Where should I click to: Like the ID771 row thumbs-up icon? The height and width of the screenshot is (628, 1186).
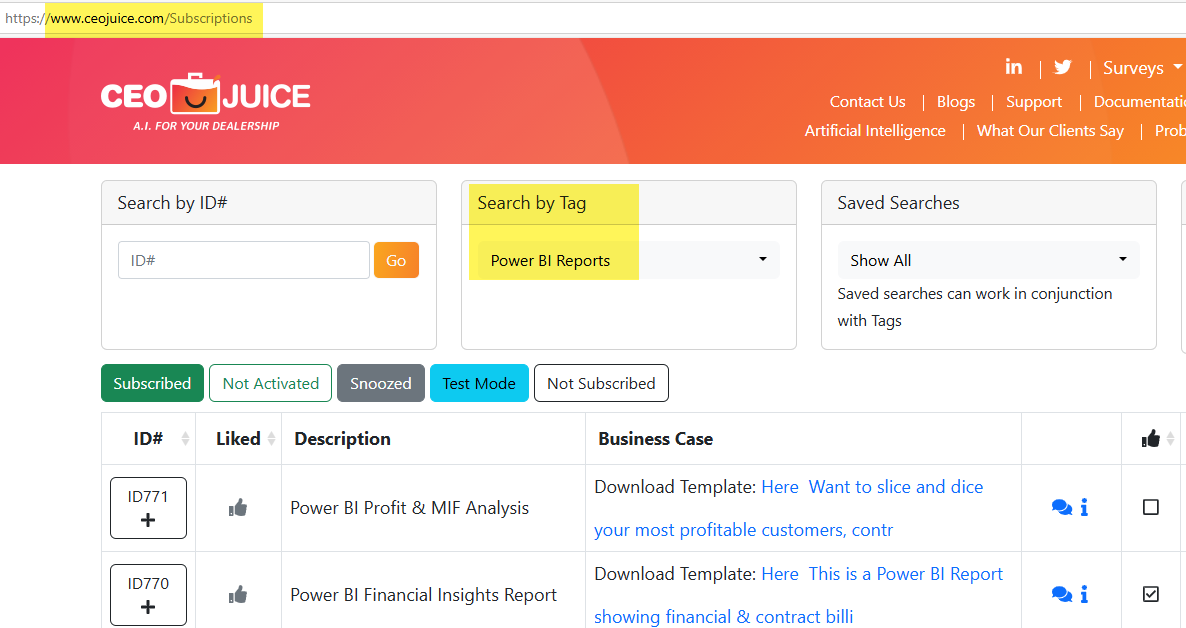click(238, 508)
